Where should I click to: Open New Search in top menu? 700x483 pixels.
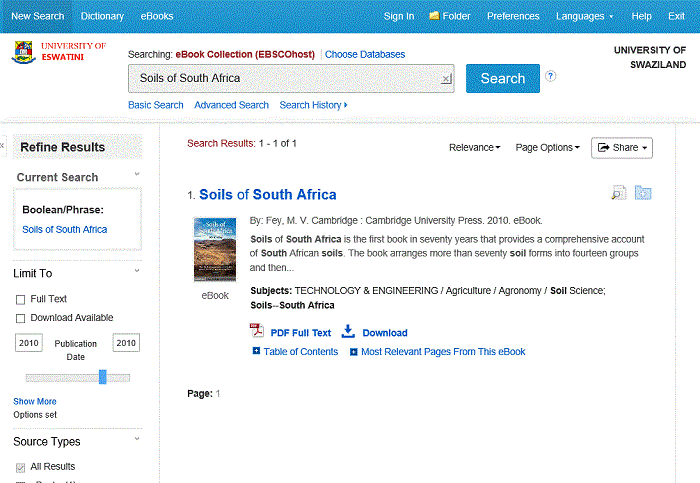[38, 16]
